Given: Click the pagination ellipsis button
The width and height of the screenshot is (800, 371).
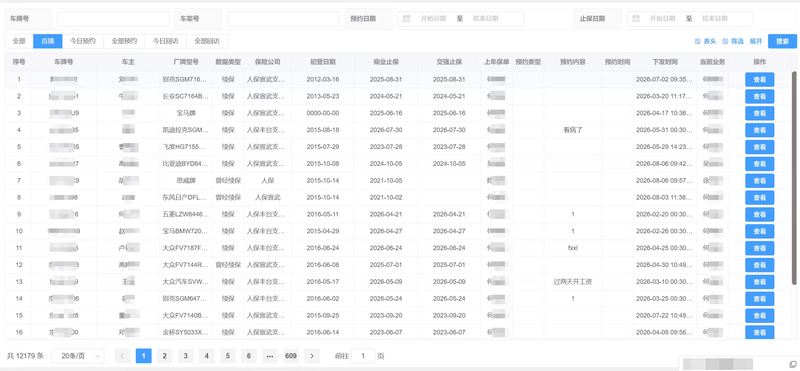Looking at the screenshot, I should point(270,356).
